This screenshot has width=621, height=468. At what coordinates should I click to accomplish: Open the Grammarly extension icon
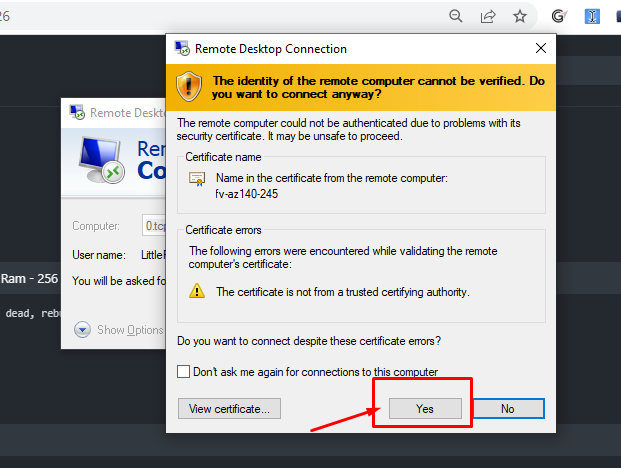pos(559,16)
